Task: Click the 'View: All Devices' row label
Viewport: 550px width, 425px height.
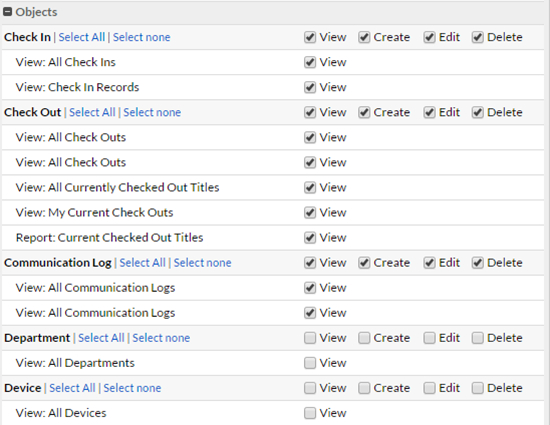Action: pyautogui.click(x=61, y=413)
